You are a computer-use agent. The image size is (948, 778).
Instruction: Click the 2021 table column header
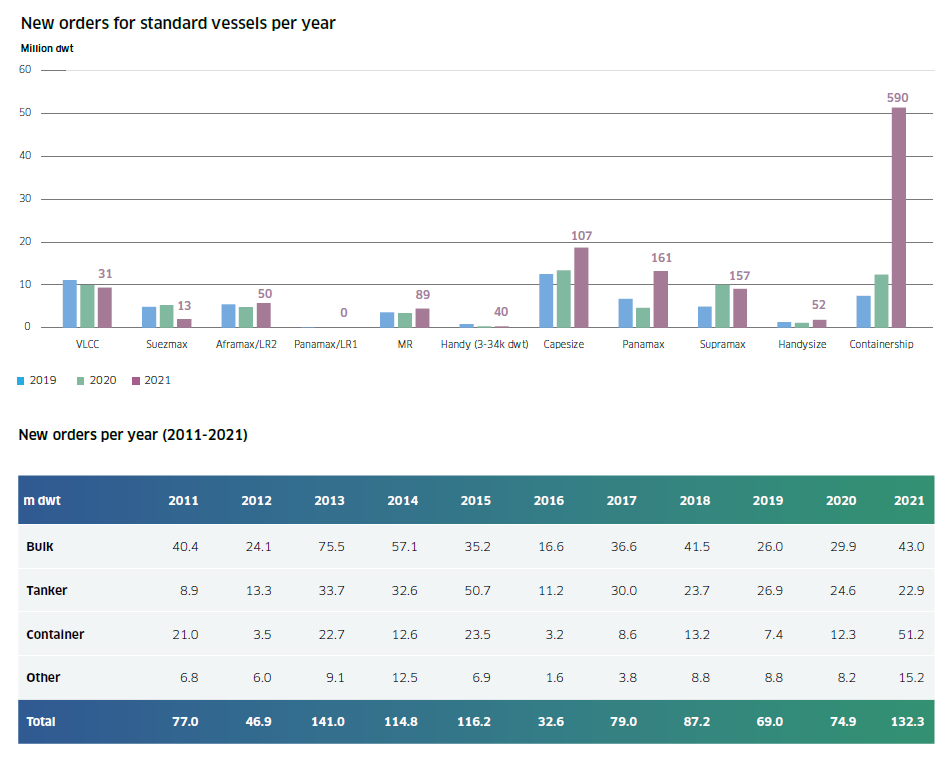coord(907,500)
